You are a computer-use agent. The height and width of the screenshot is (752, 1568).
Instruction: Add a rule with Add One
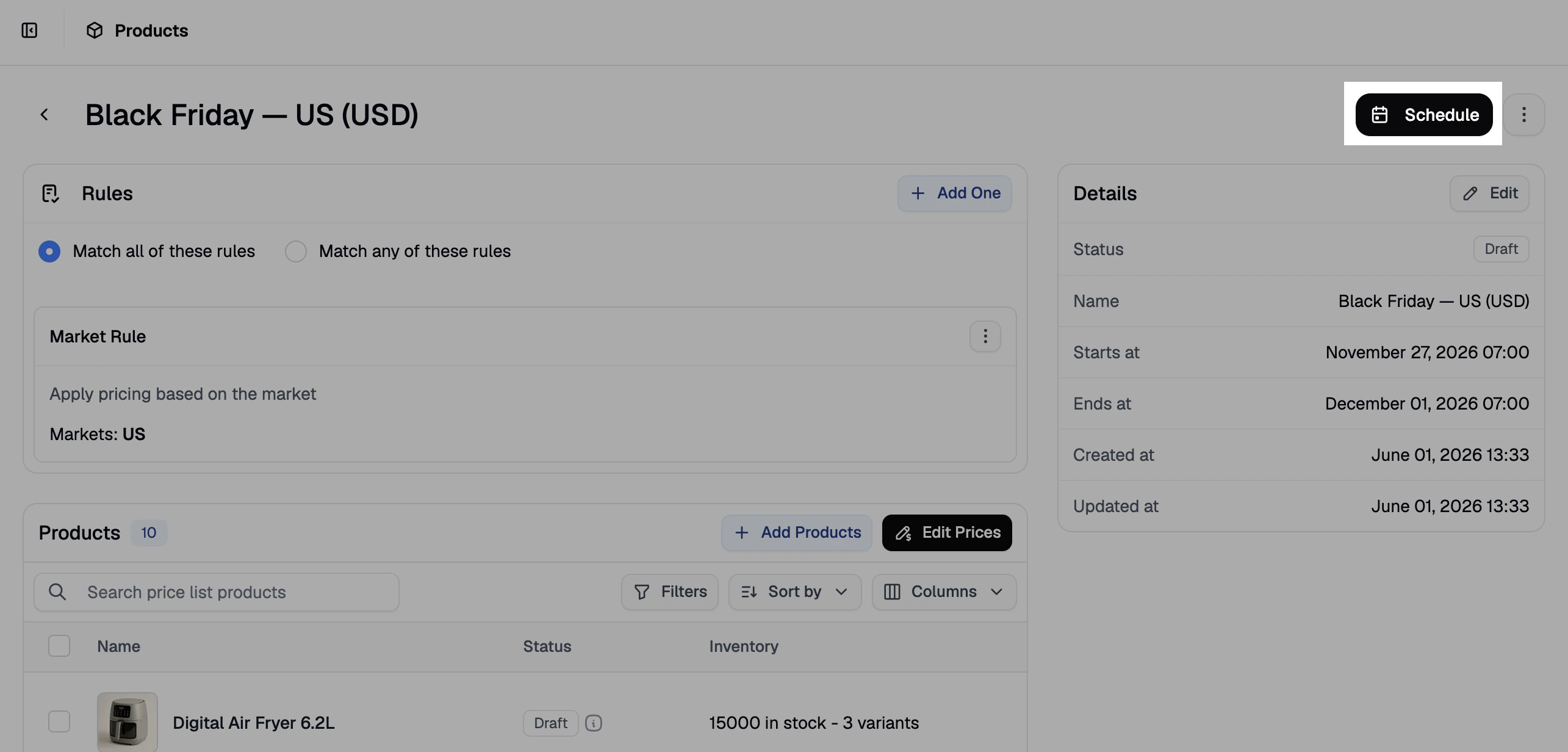(x=955, y=193)
